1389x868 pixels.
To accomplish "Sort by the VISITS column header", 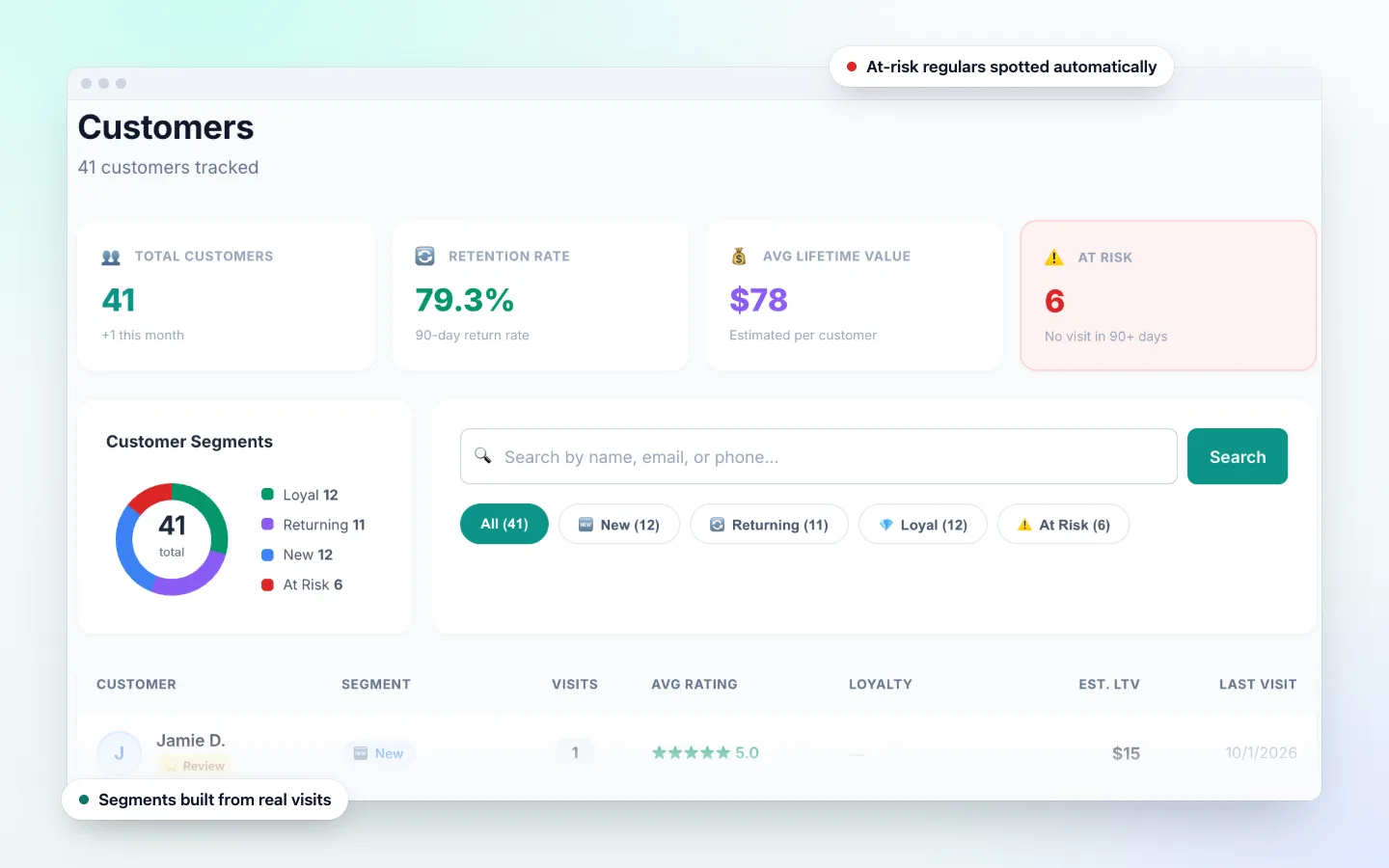I will [575, 684].
